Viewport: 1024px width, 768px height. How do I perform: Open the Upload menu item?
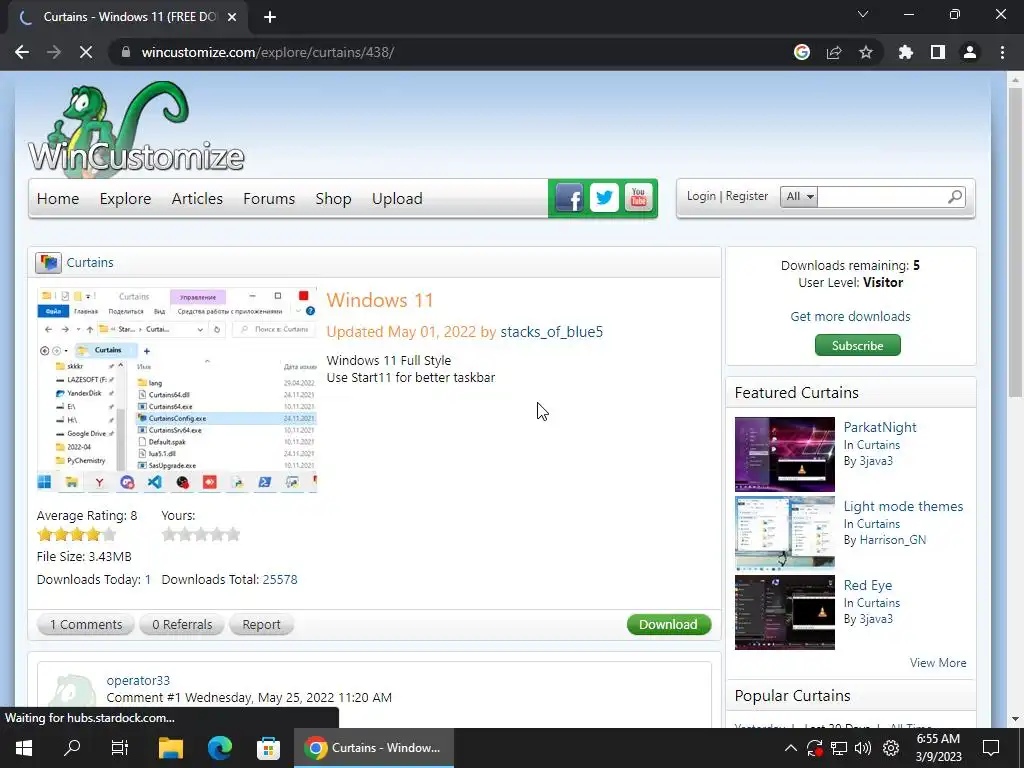397,199
